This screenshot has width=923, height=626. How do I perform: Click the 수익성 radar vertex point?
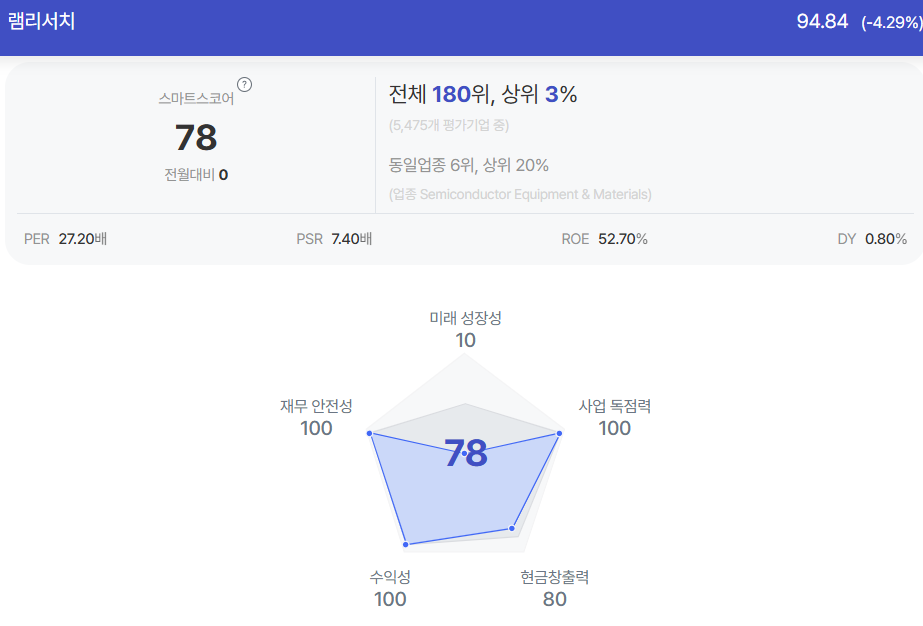coord(406,545)
